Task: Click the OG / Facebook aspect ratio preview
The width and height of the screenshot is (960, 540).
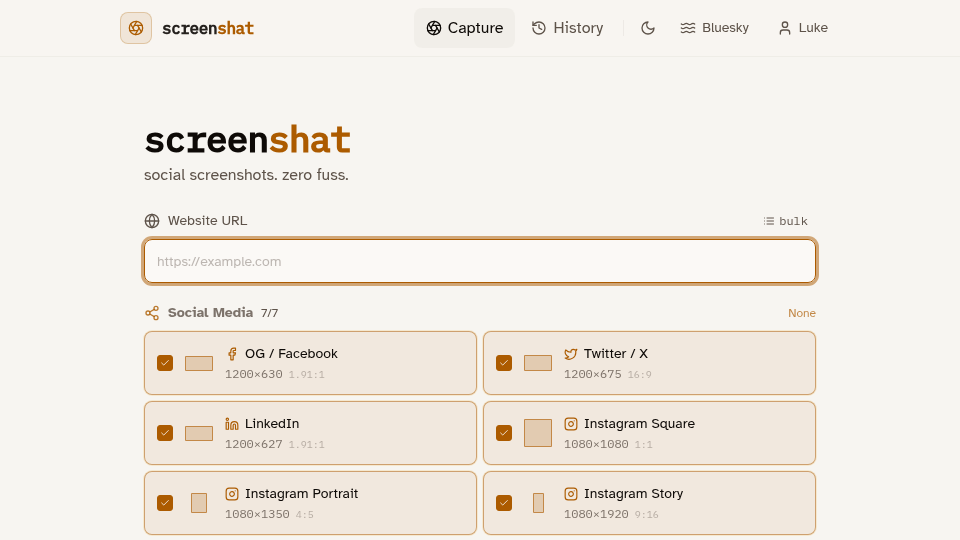Action: (x=199, y=363)
